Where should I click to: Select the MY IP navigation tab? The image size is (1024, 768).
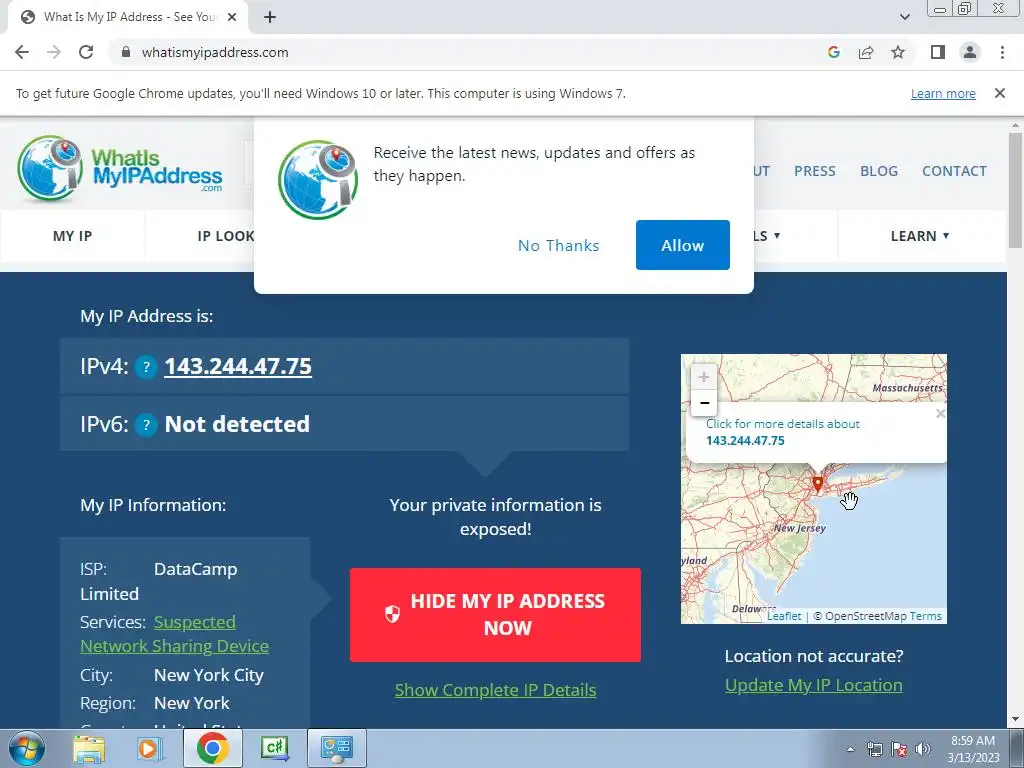[72, 236]
